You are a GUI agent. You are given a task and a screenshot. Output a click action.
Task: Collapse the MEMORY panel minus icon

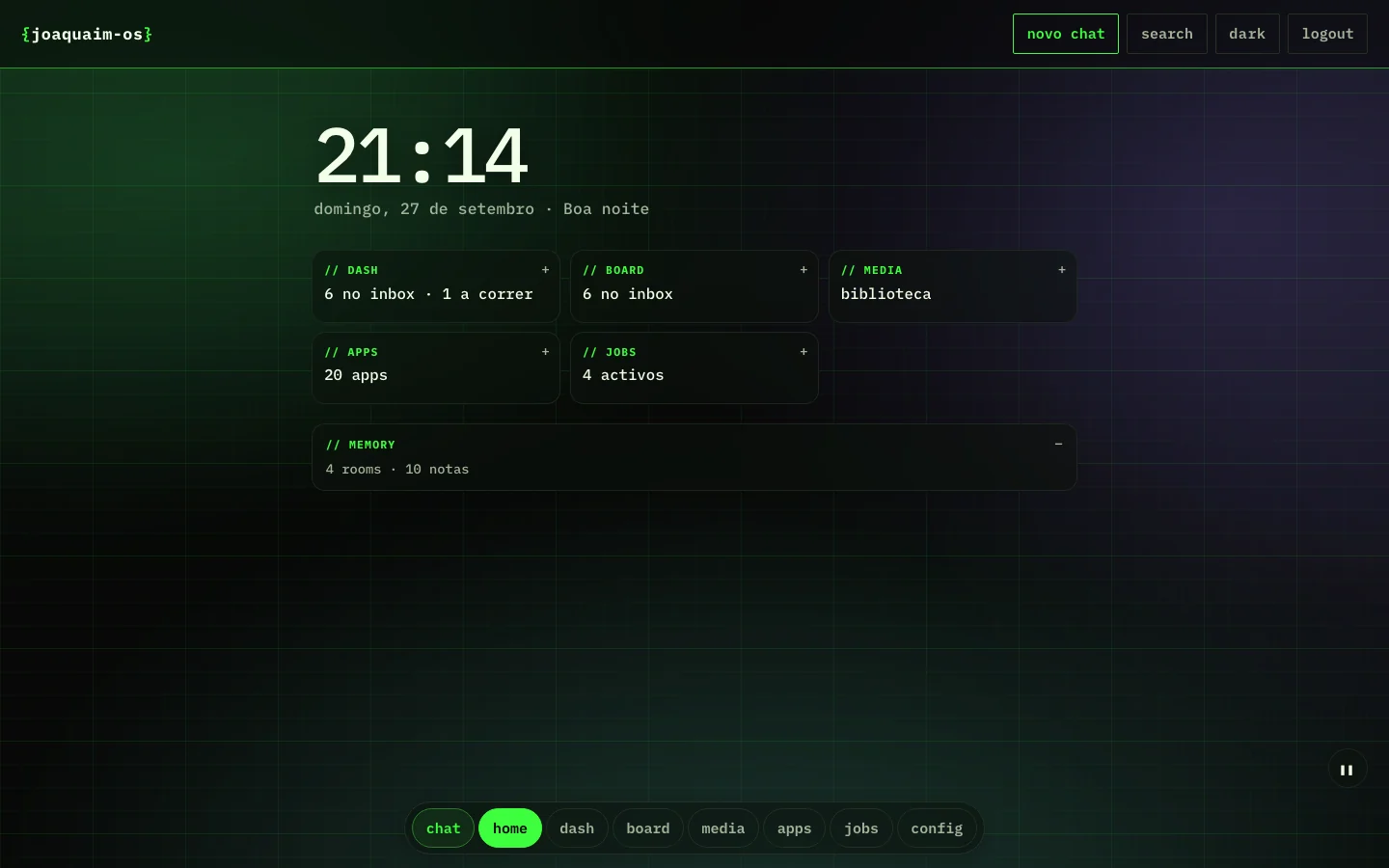[x=1058, y=445]
